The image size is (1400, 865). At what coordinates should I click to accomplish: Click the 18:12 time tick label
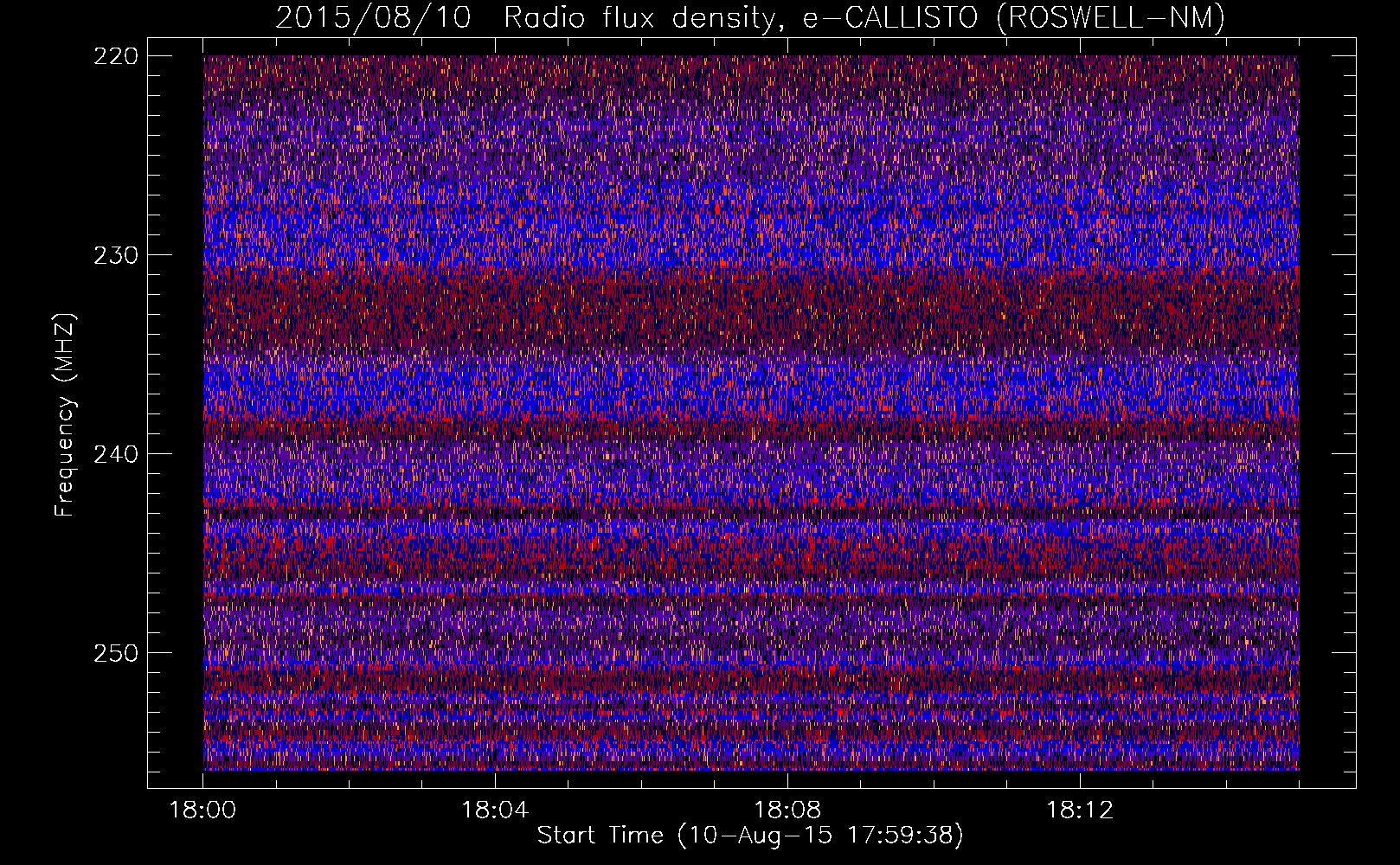(1080, 811)
